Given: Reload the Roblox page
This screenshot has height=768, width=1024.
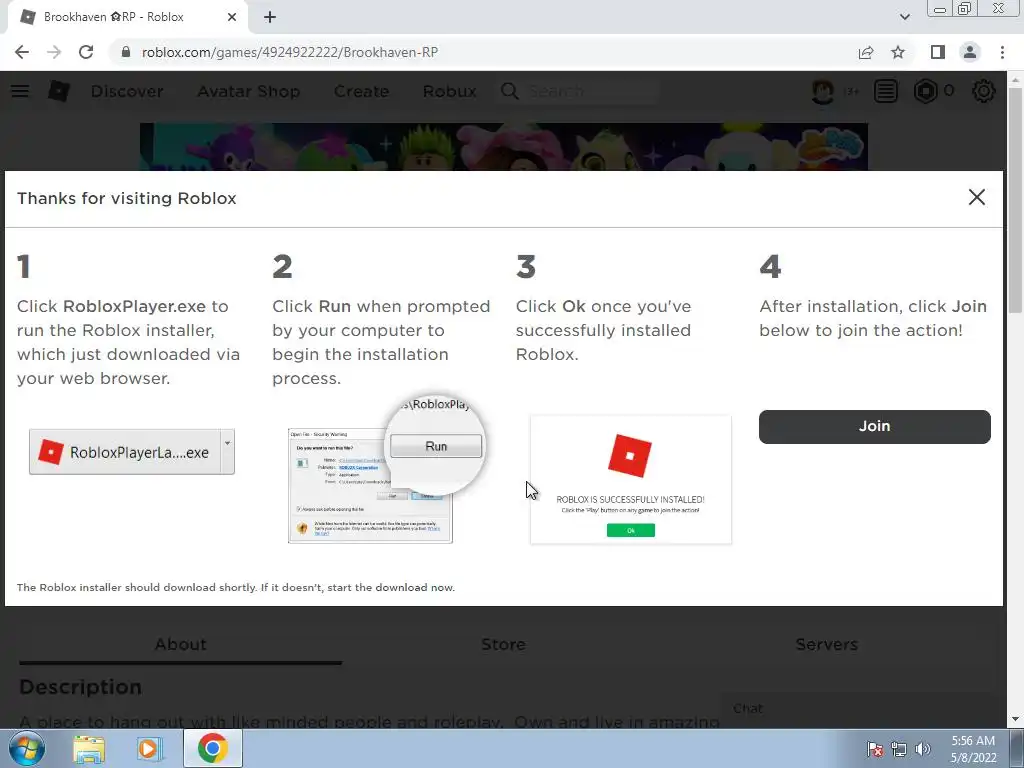Looking at the screenshot, I should 86,52.
